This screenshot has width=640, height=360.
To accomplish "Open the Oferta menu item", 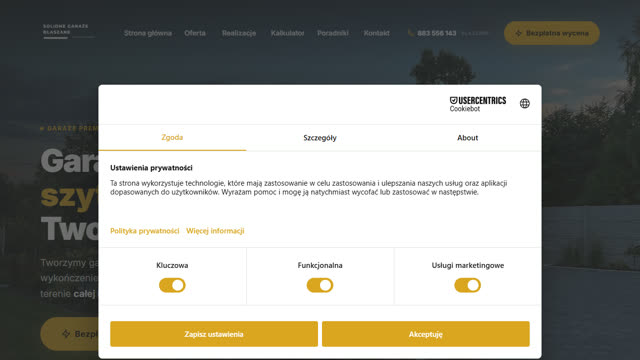I will coord(195,33).
